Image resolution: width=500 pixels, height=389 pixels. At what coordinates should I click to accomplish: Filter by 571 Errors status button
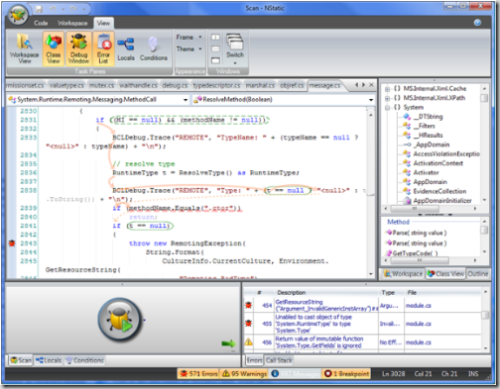pos(199,374)
